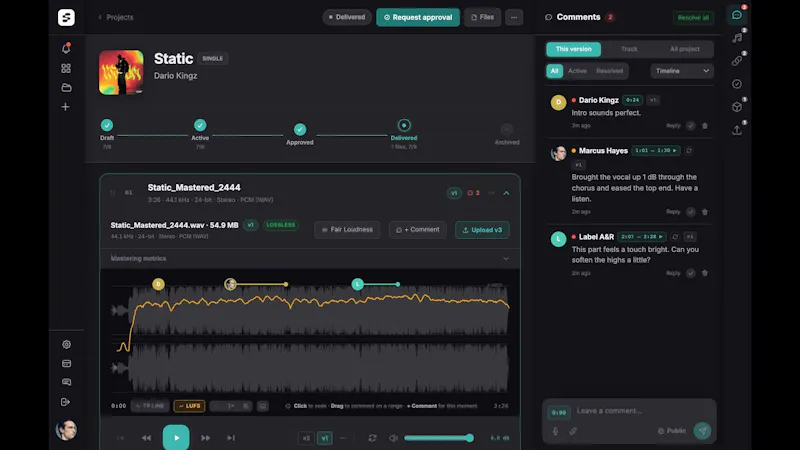Screen dimensions: 800x450
Task: Show only Active comments filter
Action: point(577,71)
